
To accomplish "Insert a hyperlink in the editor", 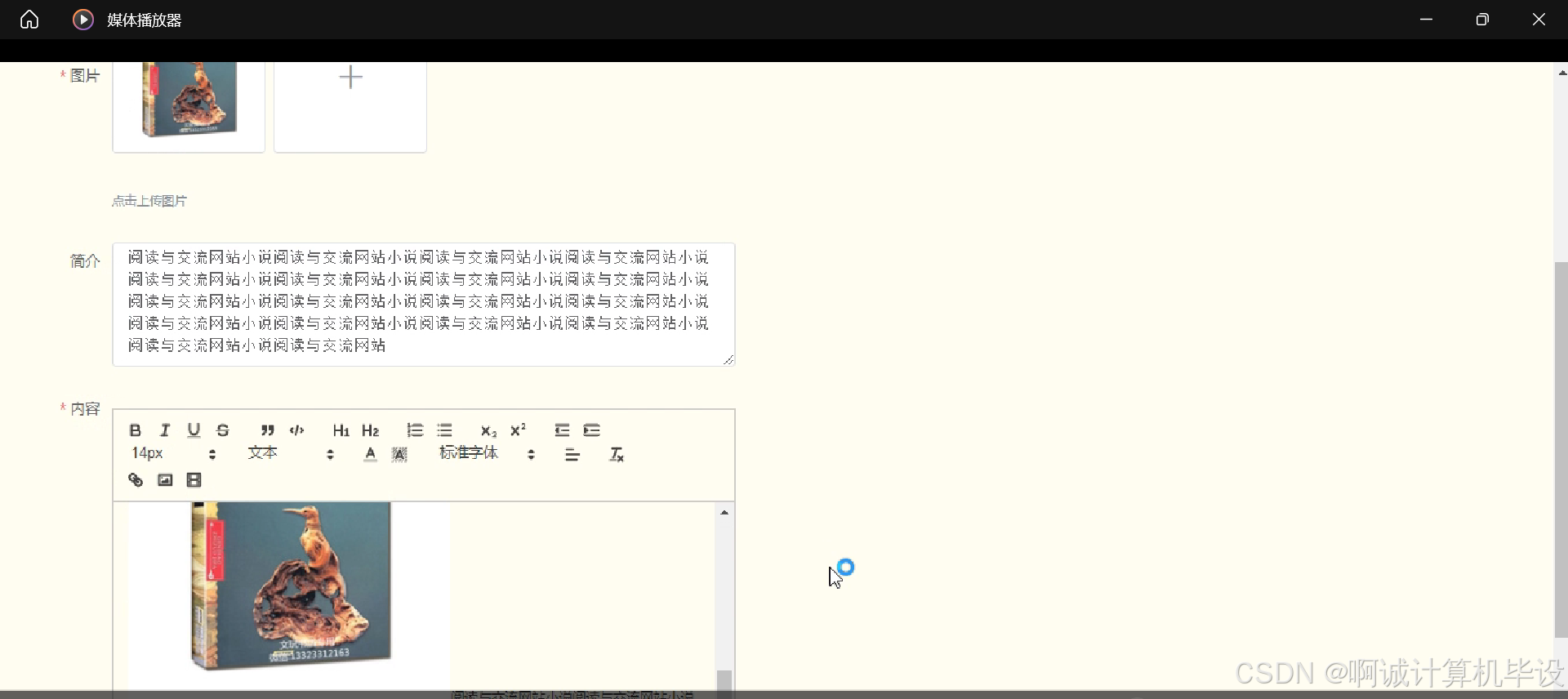I will 136,480.
